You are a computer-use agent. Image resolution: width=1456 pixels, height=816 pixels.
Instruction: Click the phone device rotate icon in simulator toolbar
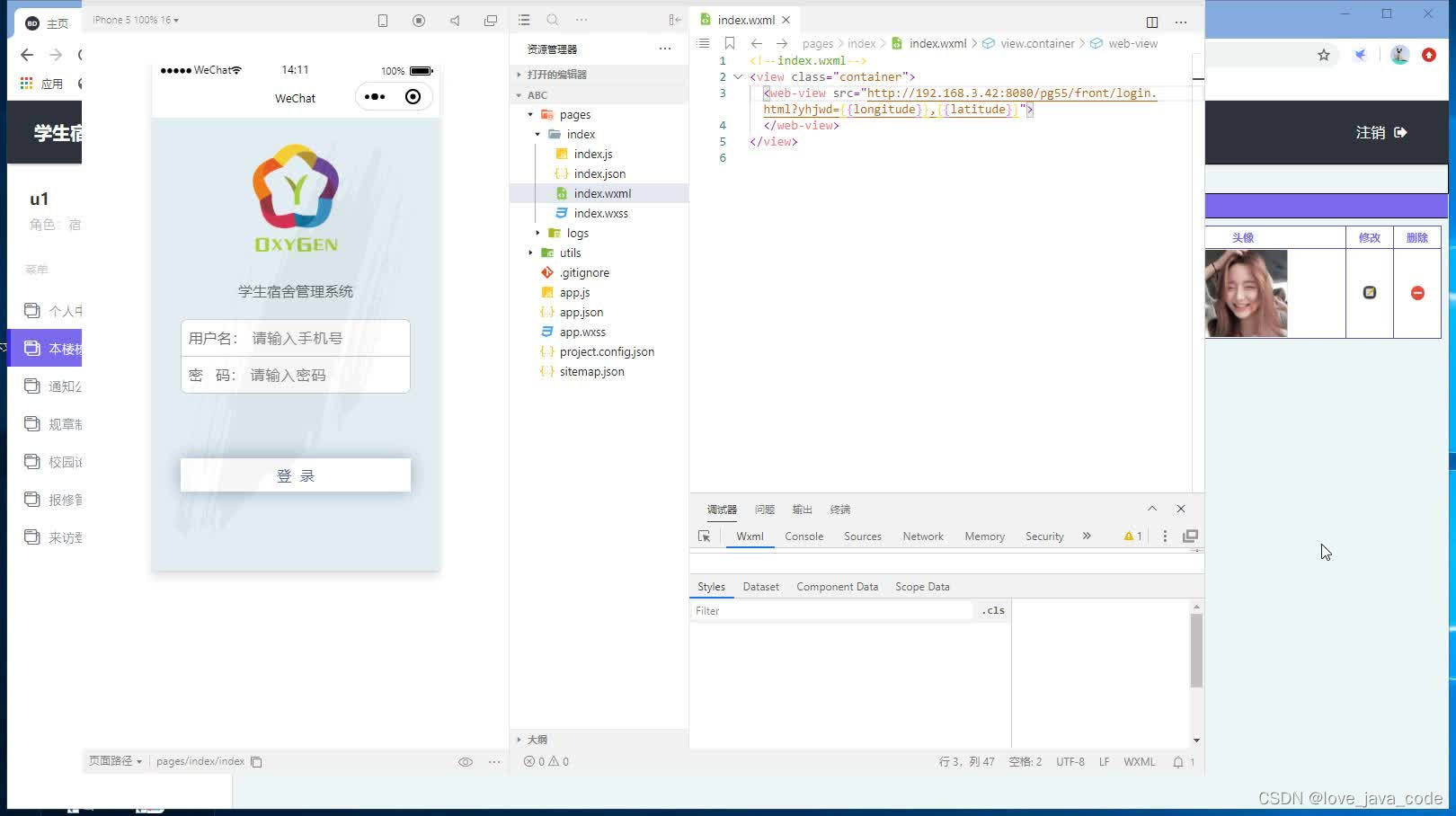383,21
